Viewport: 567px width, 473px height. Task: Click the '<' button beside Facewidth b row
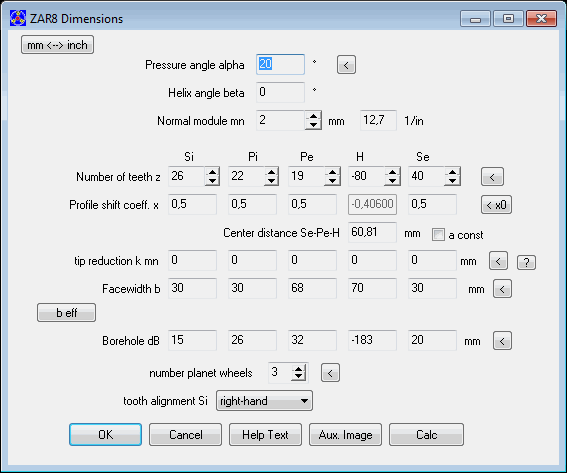[502, 289]
